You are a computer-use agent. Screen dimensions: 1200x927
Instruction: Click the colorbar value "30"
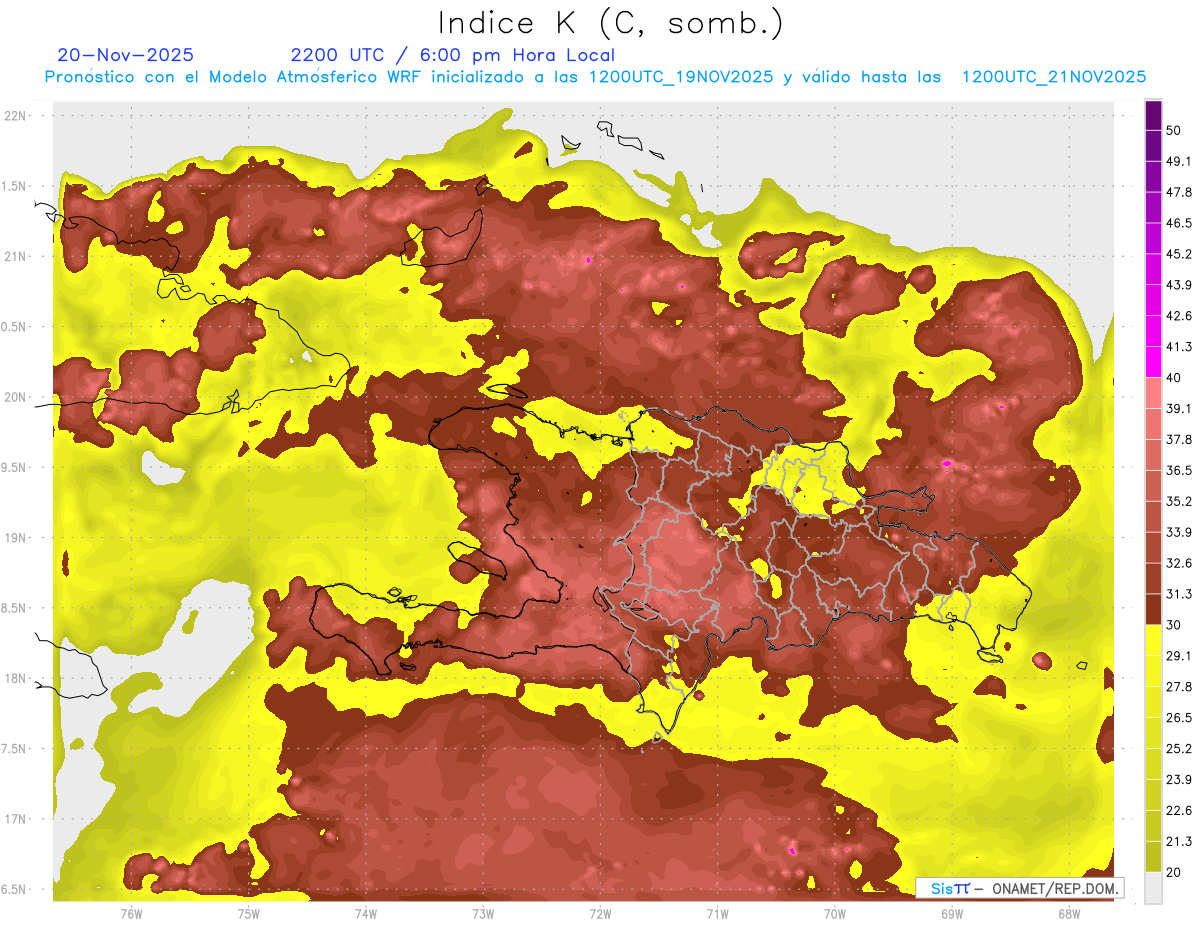1174,625
